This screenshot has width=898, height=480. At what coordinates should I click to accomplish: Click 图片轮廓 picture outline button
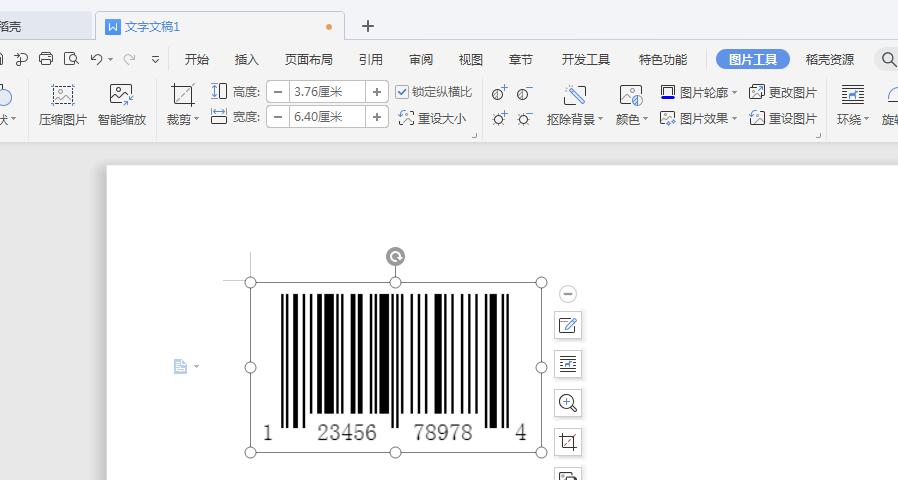coord(694,92)
